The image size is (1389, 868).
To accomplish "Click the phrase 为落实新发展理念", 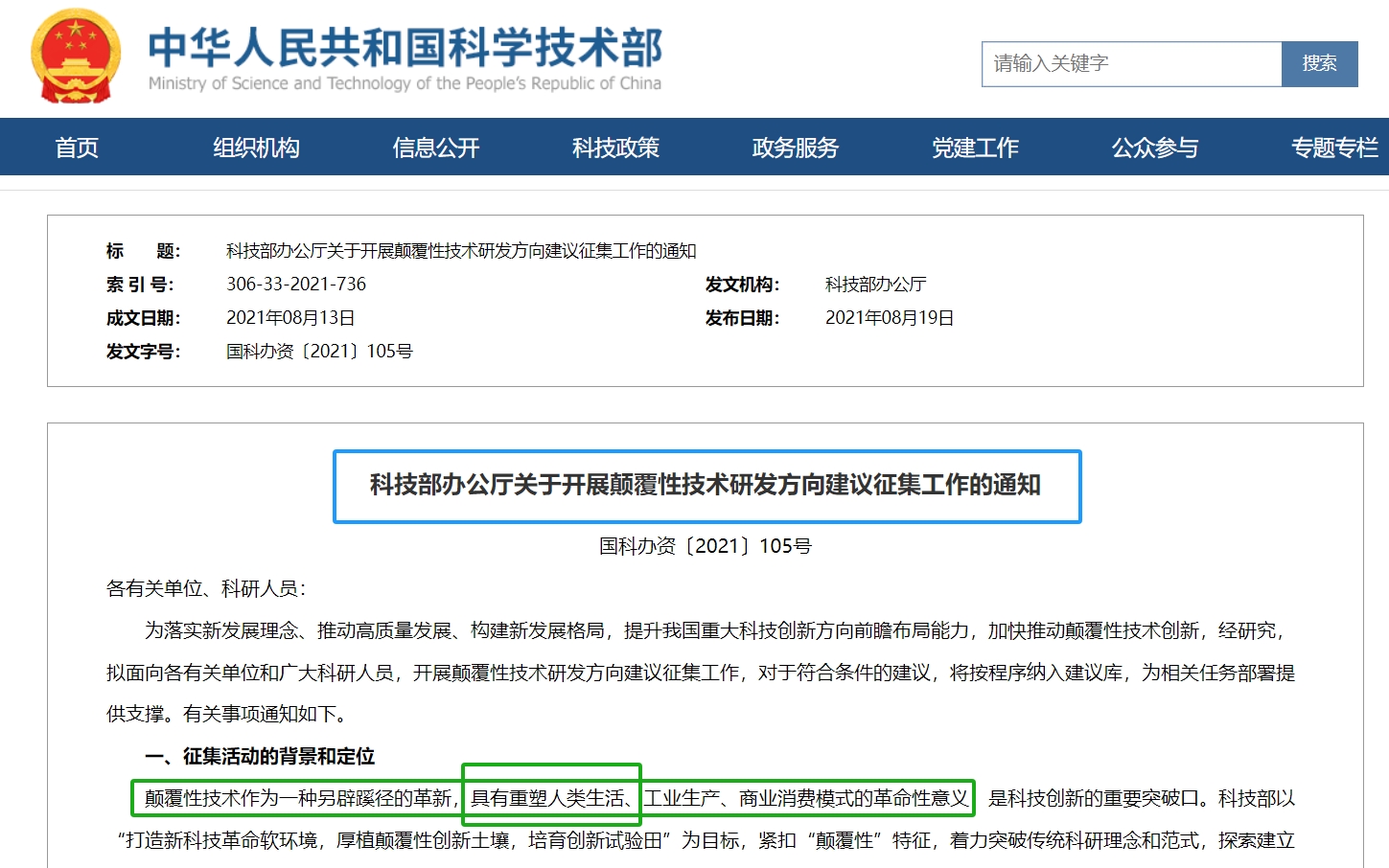I will click(x=220, y=630).
